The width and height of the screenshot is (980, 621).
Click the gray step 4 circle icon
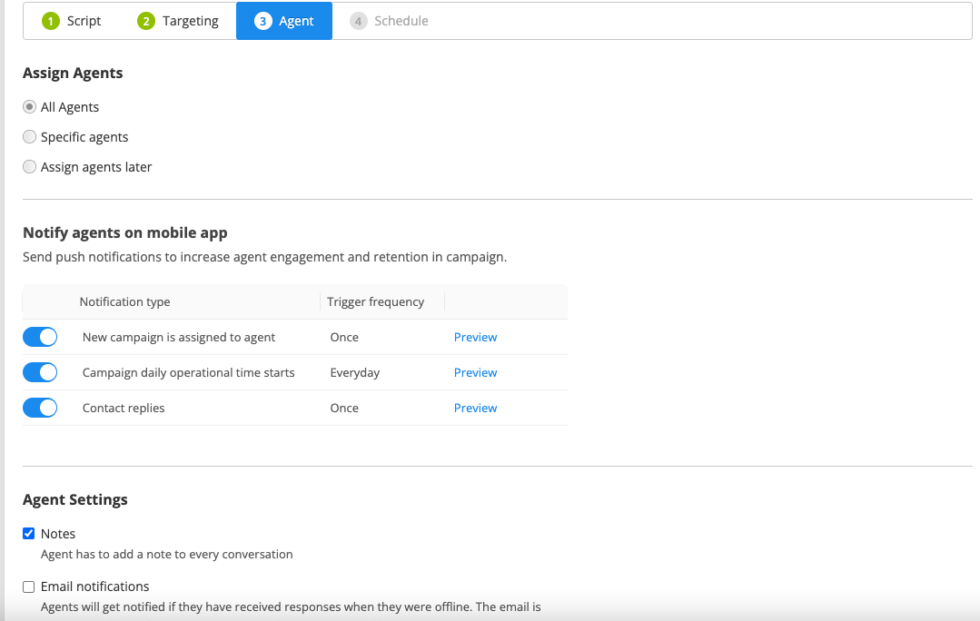point(360,20)
